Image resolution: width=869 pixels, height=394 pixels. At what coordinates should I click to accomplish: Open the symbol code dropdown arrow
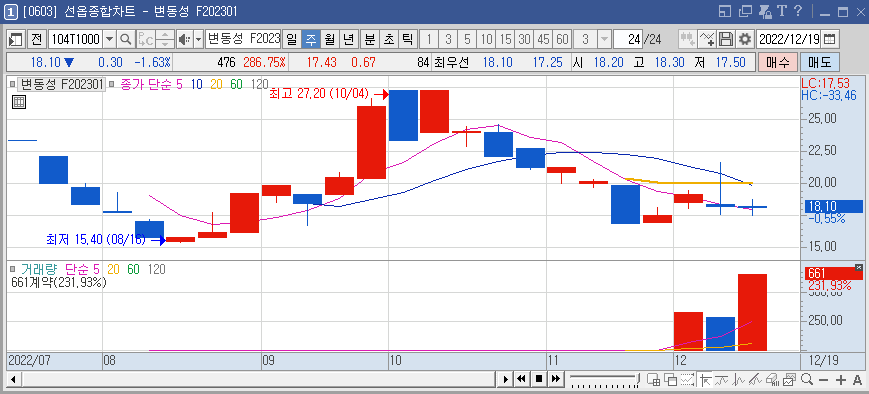pos(109,39)
